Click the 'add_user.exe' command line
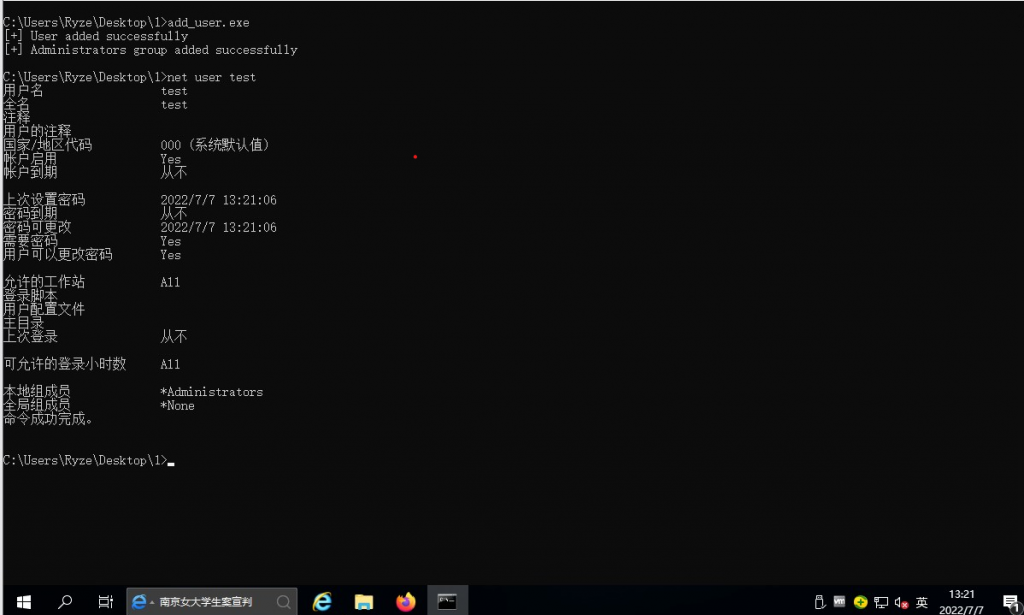1024x615 pixels. coord(126,22)
